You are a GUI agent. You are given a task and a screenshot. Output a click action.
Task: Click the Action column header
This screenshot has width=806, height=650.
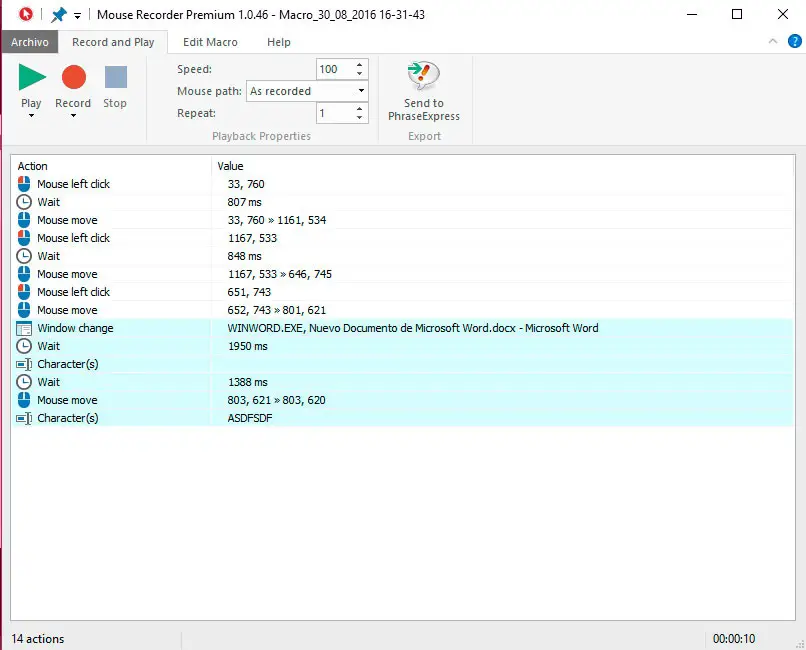tap(32, 166)
